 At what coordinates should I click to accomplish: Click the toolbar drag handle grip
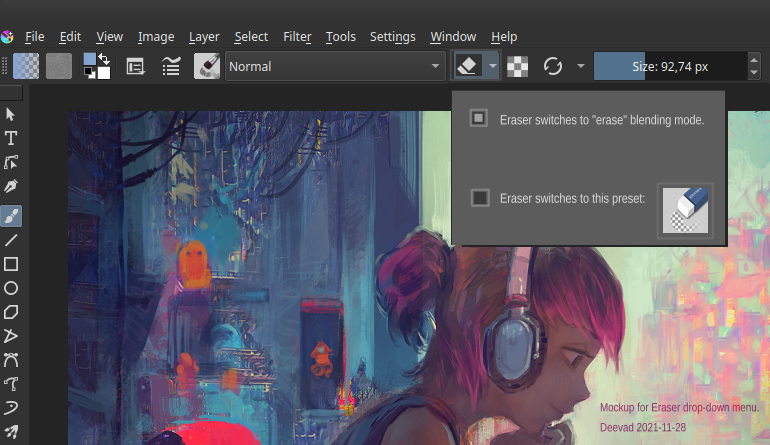pyautogui.click(x=5, y=66)
